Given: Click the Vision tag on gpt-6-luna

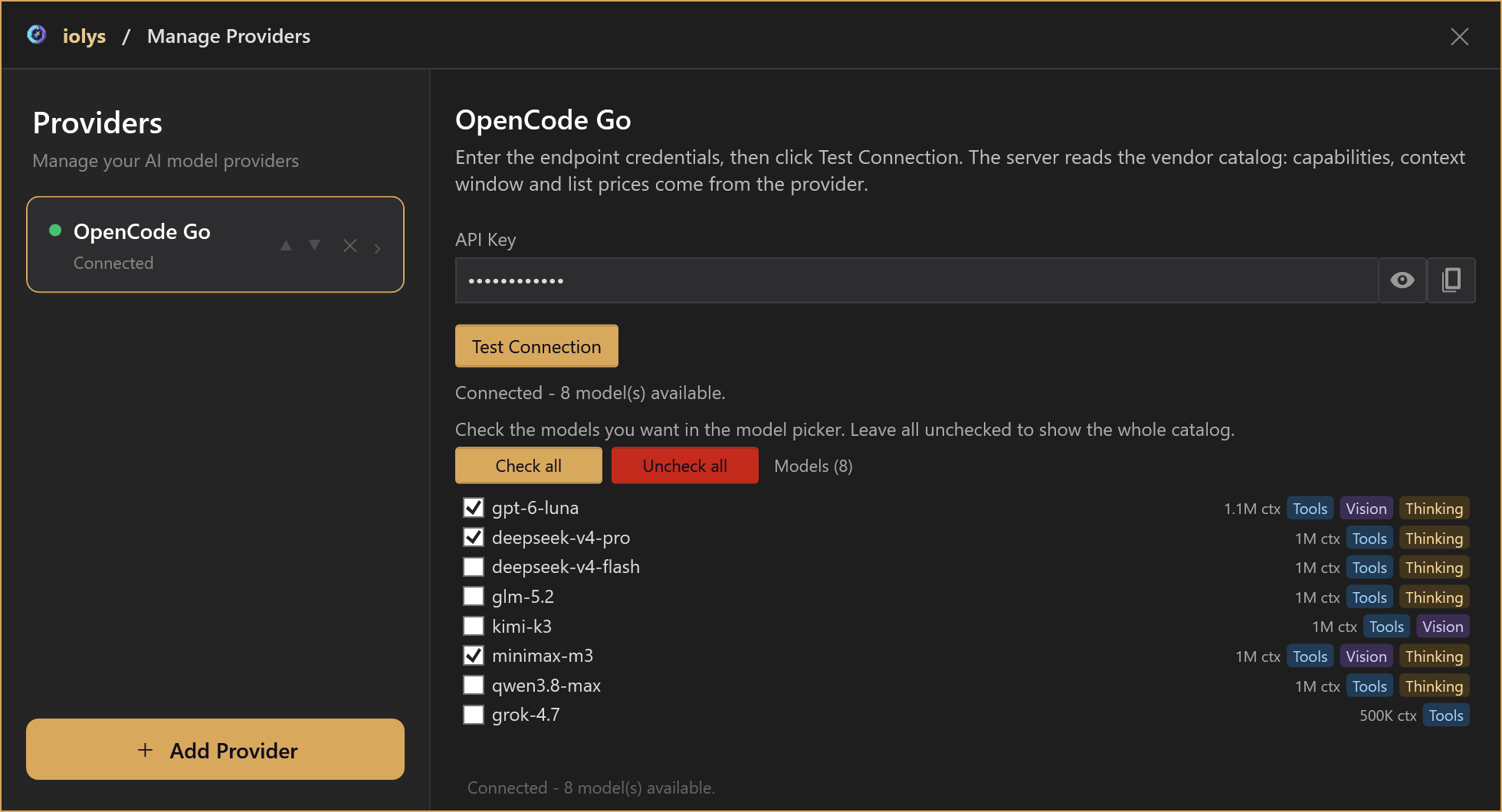Looking at the screenshot, I should tap(1366, 509).
